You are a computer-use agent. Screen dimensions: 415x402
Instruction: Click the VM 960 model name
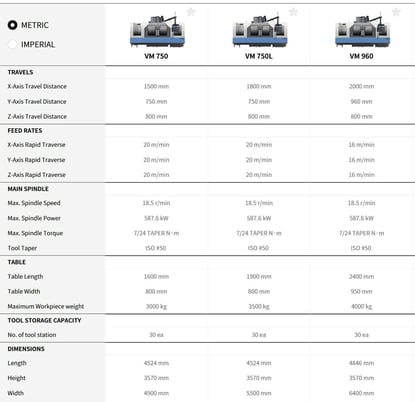[361, 56]
